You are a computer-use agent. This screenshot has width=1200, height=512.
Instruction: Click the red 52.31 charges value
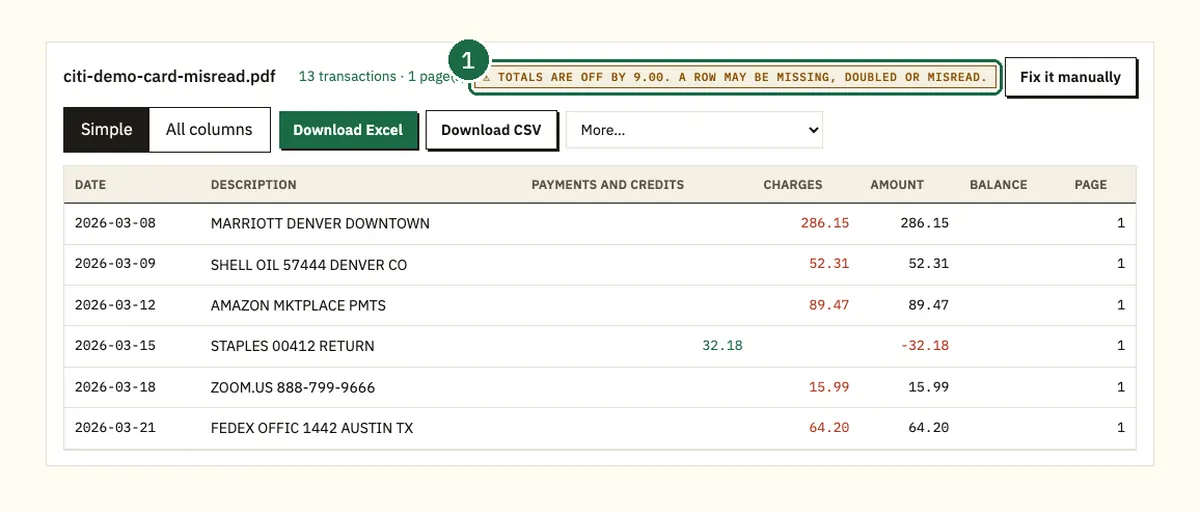click(x=829, y=265)
